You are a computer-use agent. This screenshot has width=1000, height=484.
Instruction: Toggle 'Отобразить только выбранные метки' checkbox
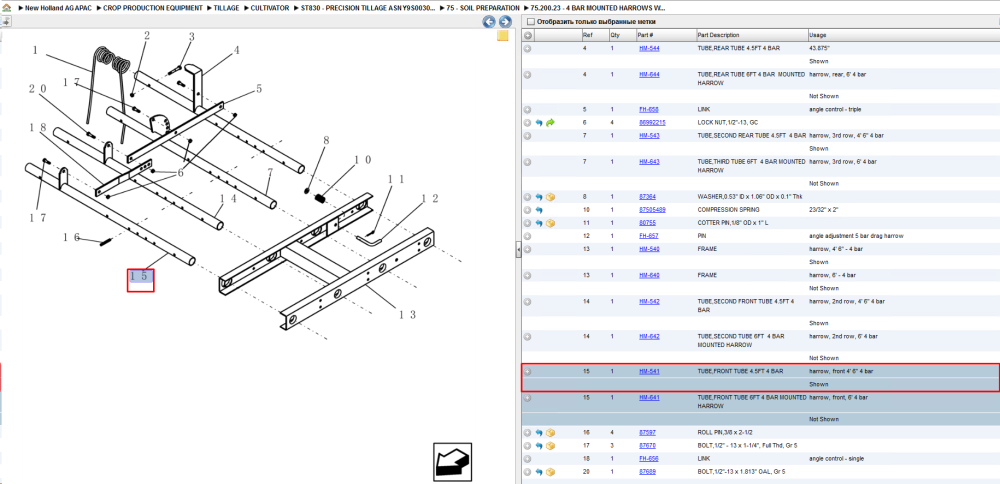click(531, 22)
